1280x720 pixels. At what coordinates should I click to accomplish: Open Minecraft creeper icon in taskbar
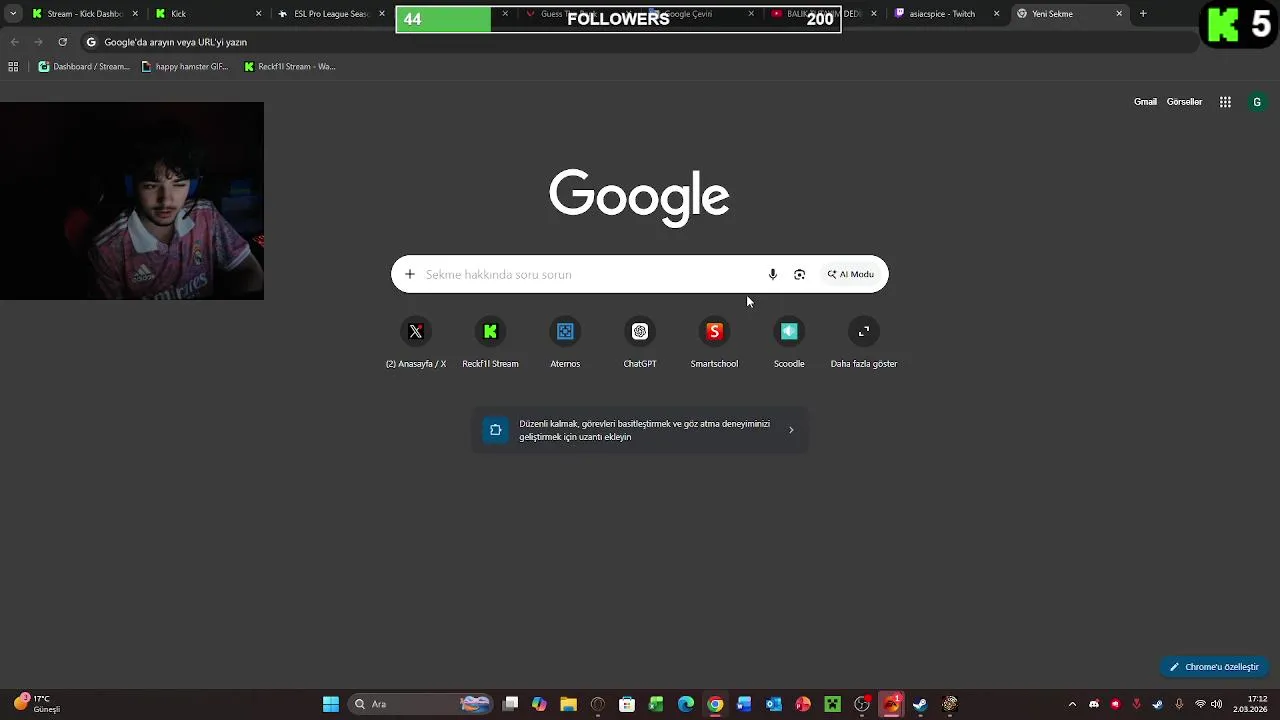(832, 704)
